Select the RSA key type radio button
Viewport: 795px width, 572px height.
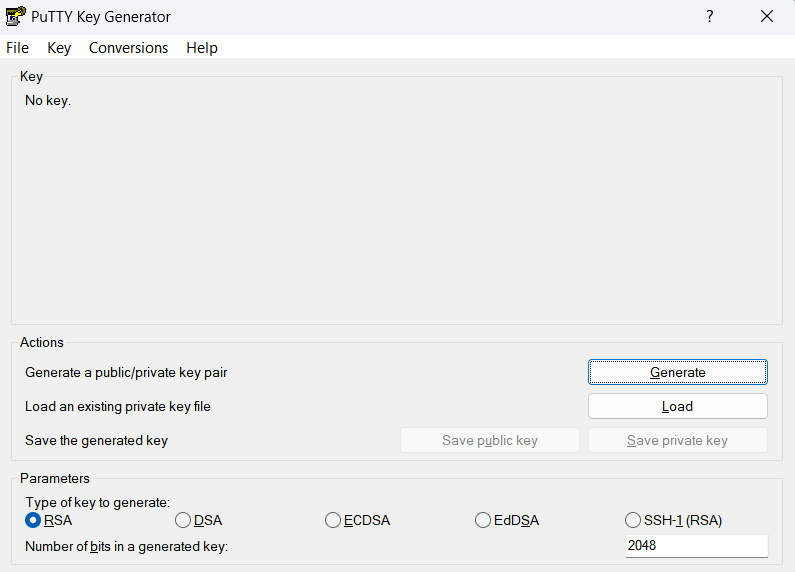click(x=49, y=520)
